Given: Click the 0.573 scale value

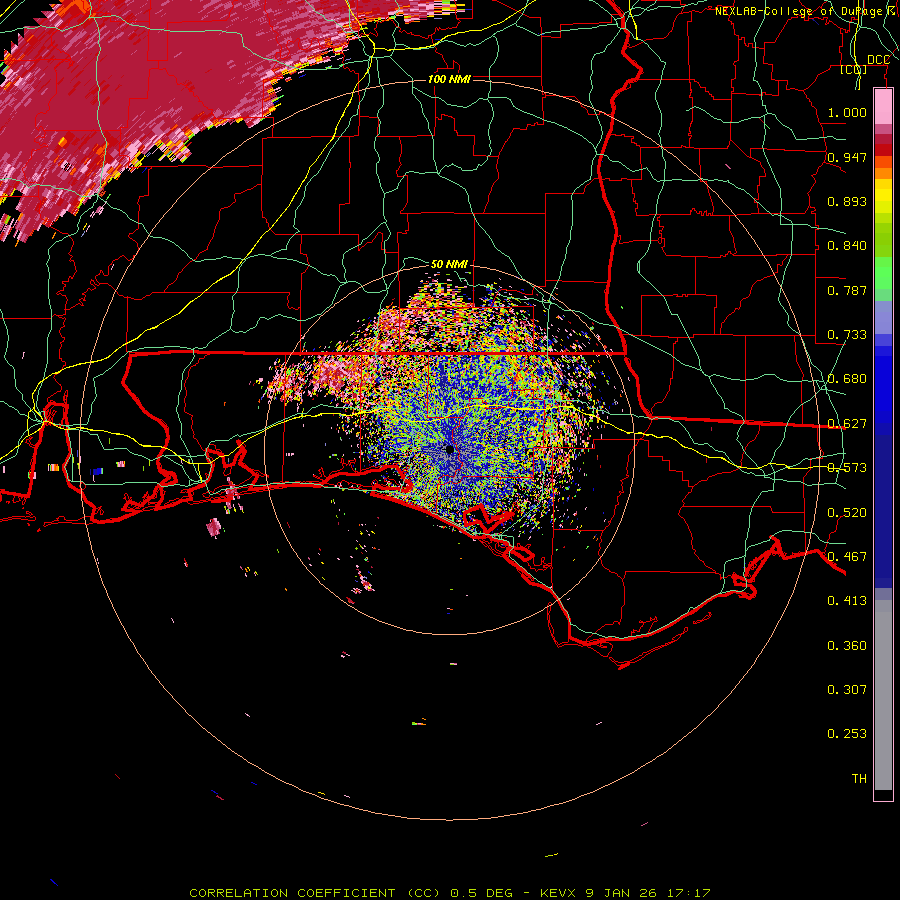Looking at the screenshot, I should [x=847, y=468].
